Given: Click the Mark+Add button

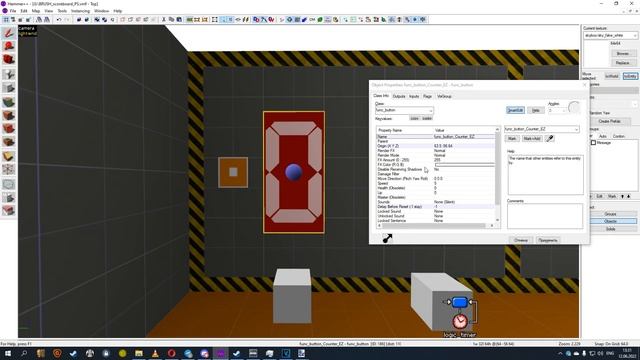Looking at the screenshot, I should (532, 139).
